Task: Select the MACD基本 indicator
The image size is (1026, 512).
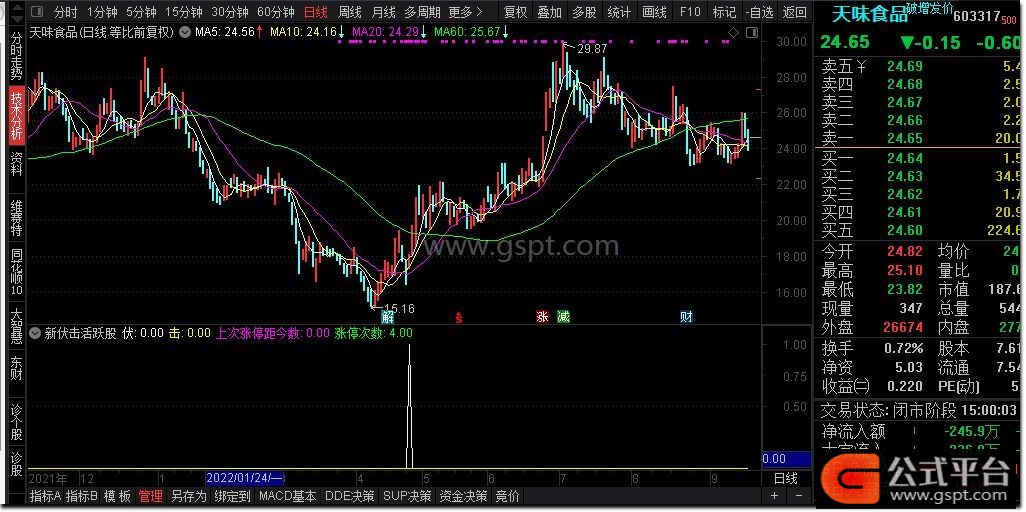Action: 287,496
